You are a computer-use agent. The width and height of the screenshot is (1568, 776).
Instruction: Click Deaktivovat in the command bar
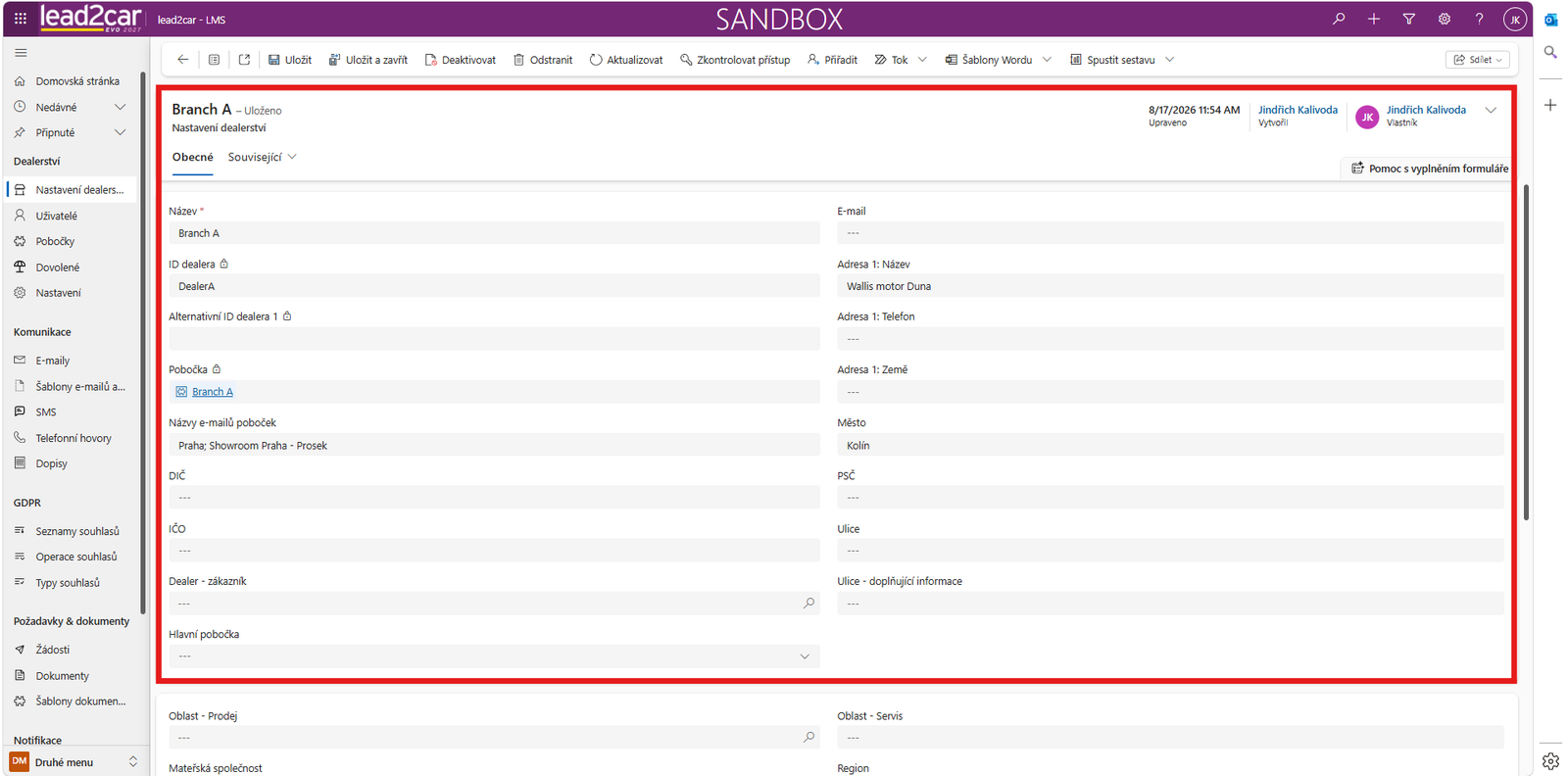[x=461, y=60]
